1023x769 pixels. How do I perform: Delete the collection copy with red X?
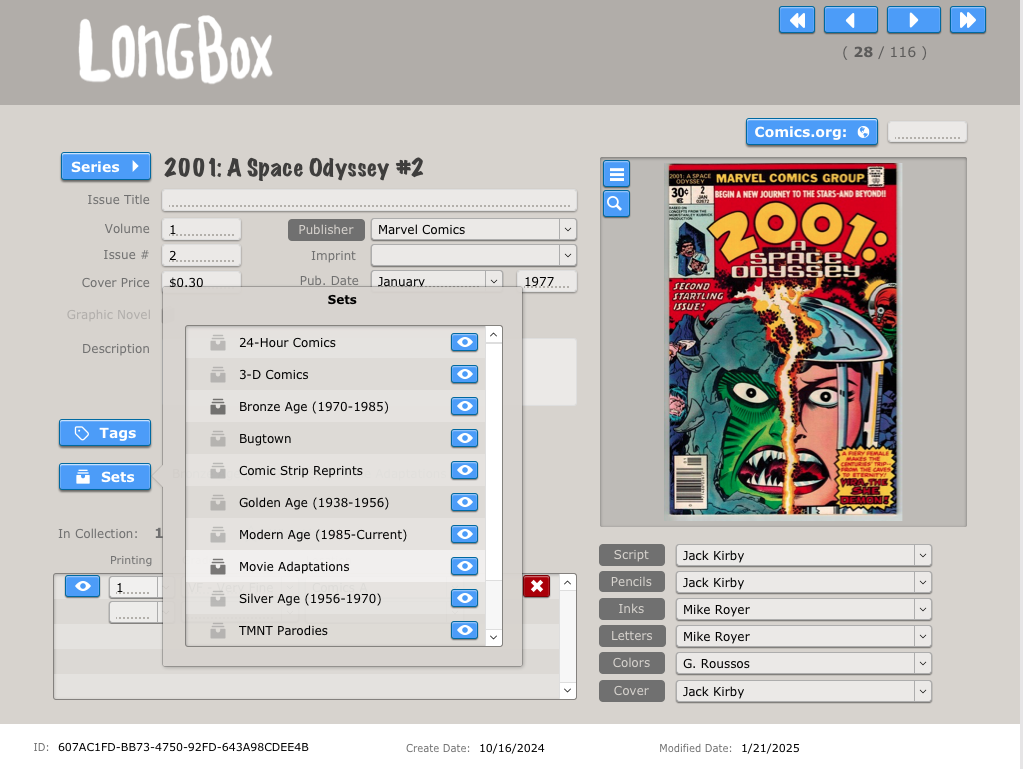(x=536, y=586)
